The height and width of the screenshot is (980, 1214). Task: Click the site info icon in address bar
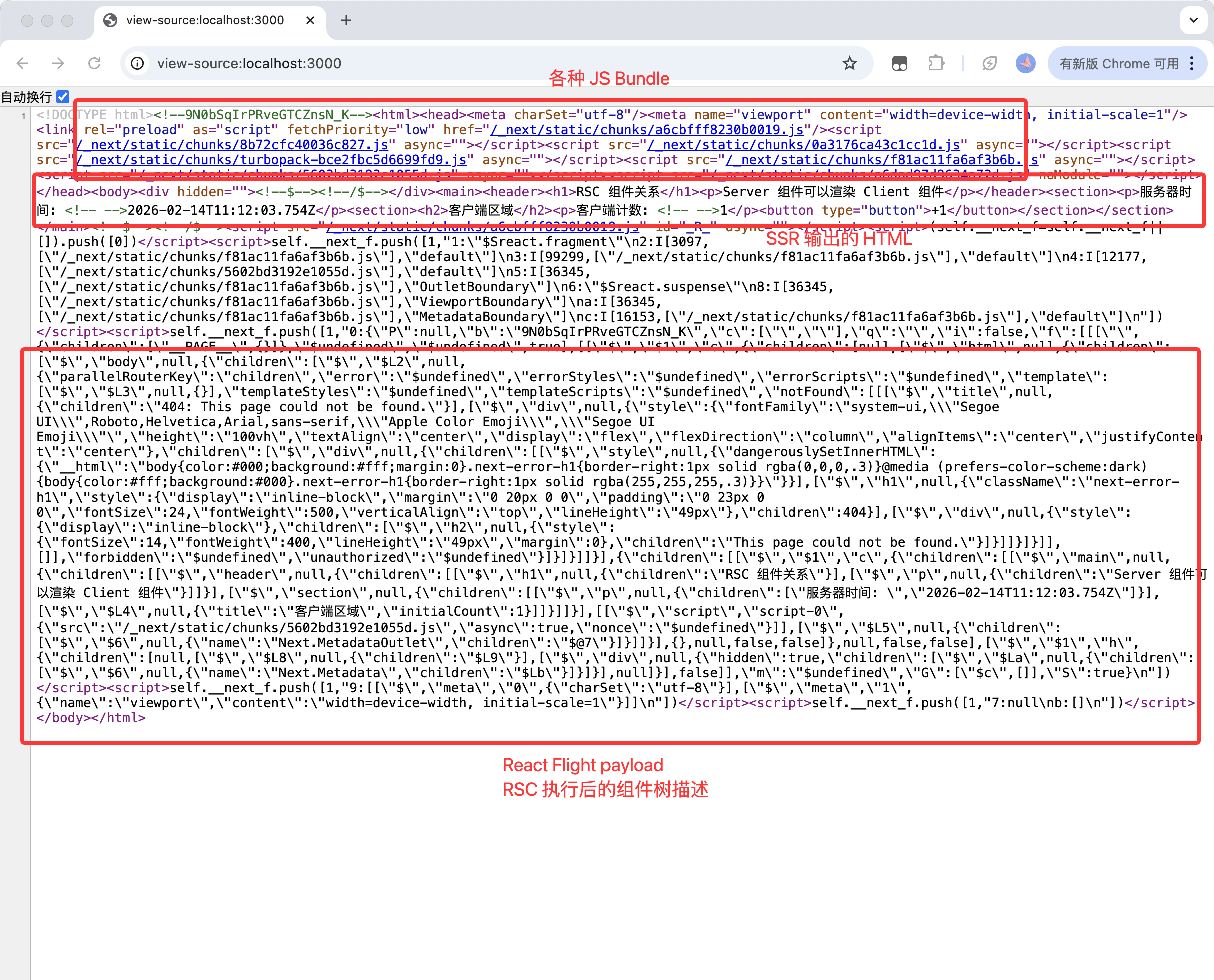coord(137,63)
